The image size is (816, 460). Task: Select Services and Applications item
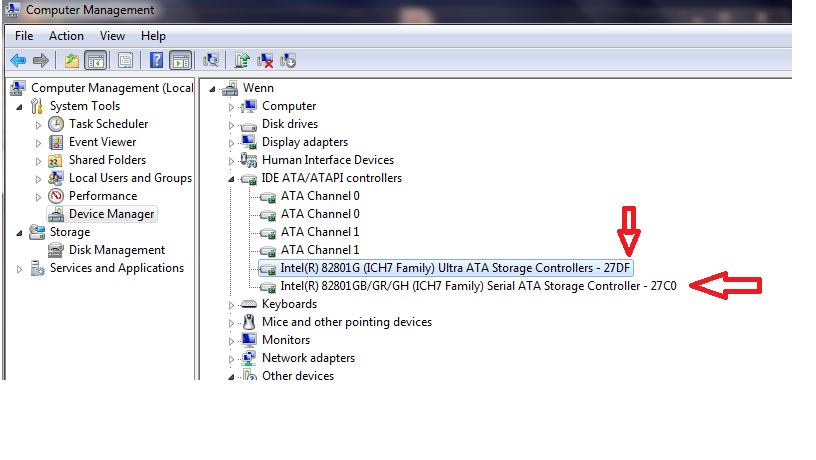coord(117,268)
